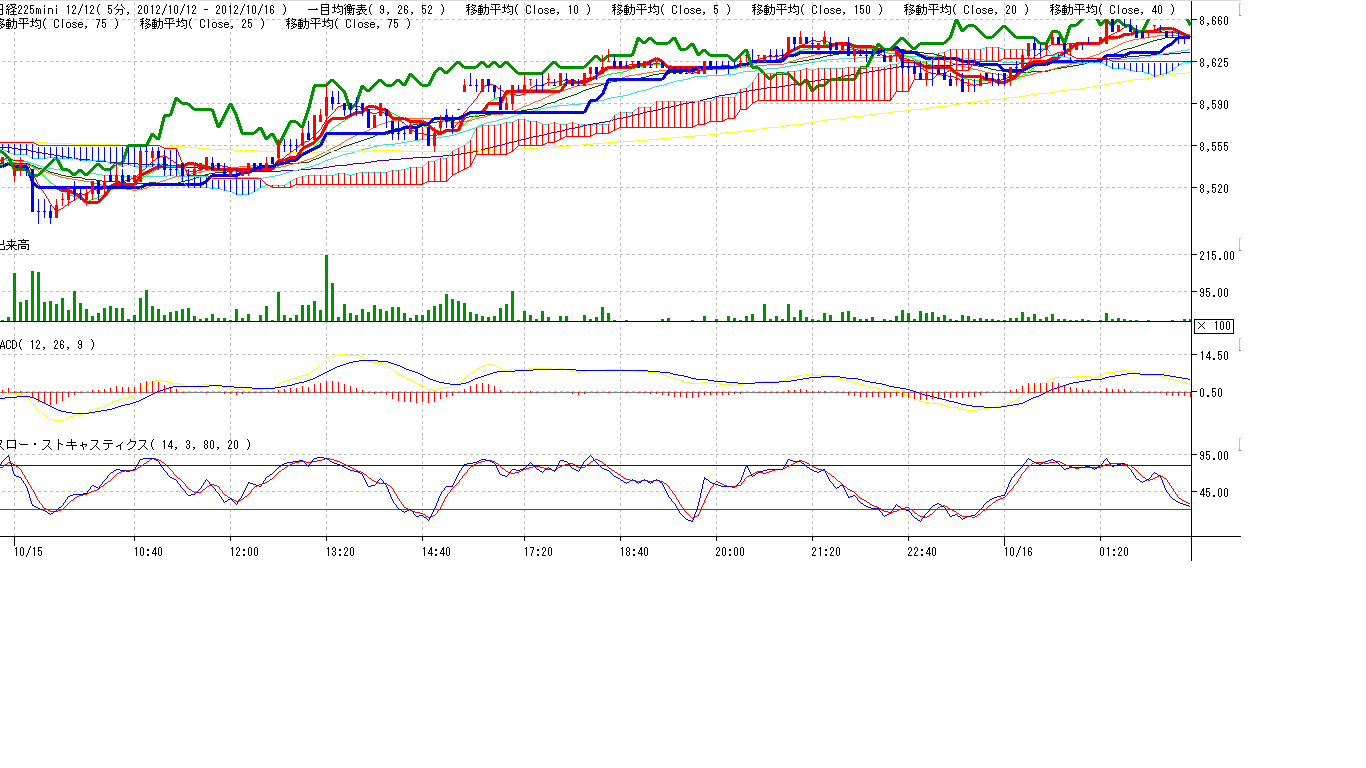The image size is (1366, 768).
Task: Click the 20:00 time axis marker
Action: [x=729, y=551]
